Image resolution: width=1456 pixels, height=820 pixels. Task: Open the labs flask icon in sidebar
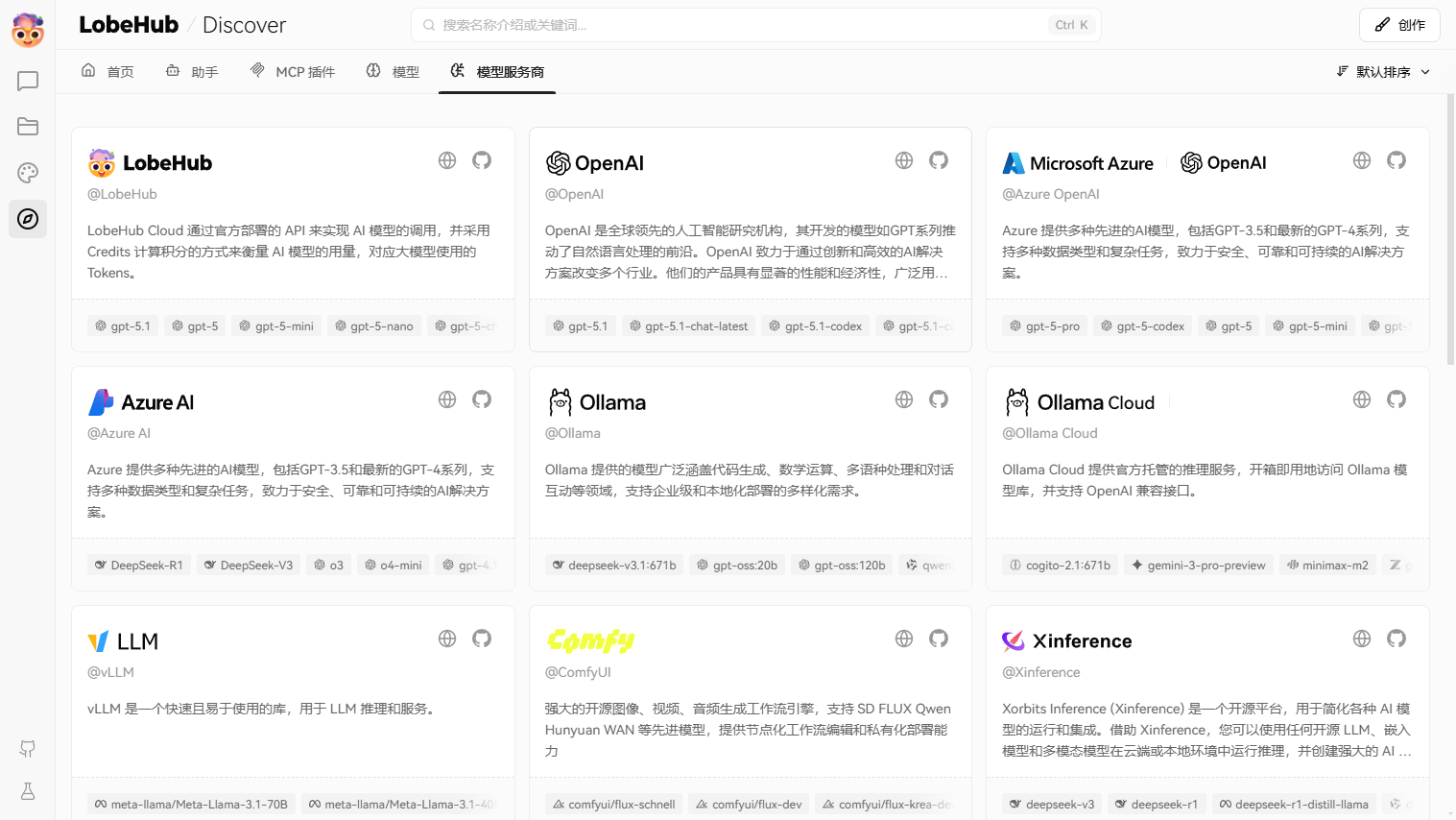(28, 791)
